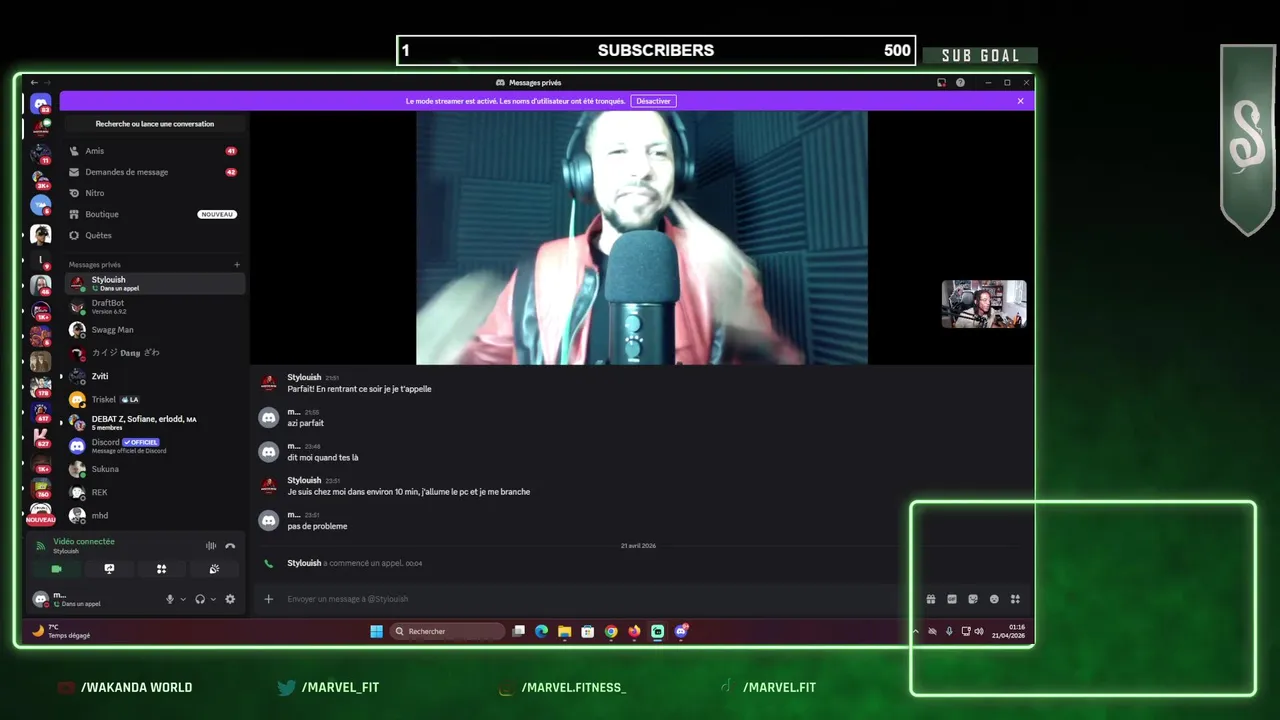Open DraftBot conversation

click(154, 306)
